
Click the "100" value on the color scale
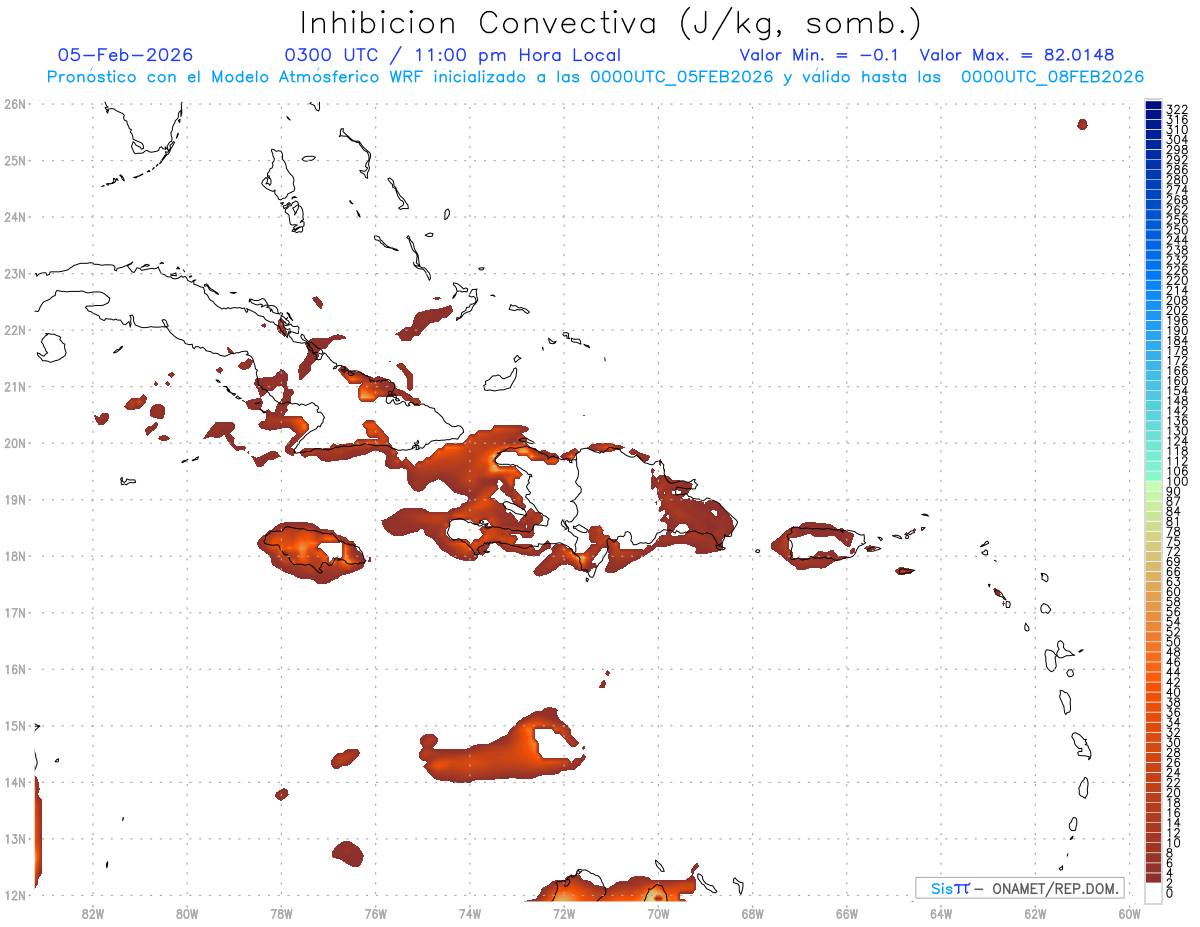tap(1177, 482)
